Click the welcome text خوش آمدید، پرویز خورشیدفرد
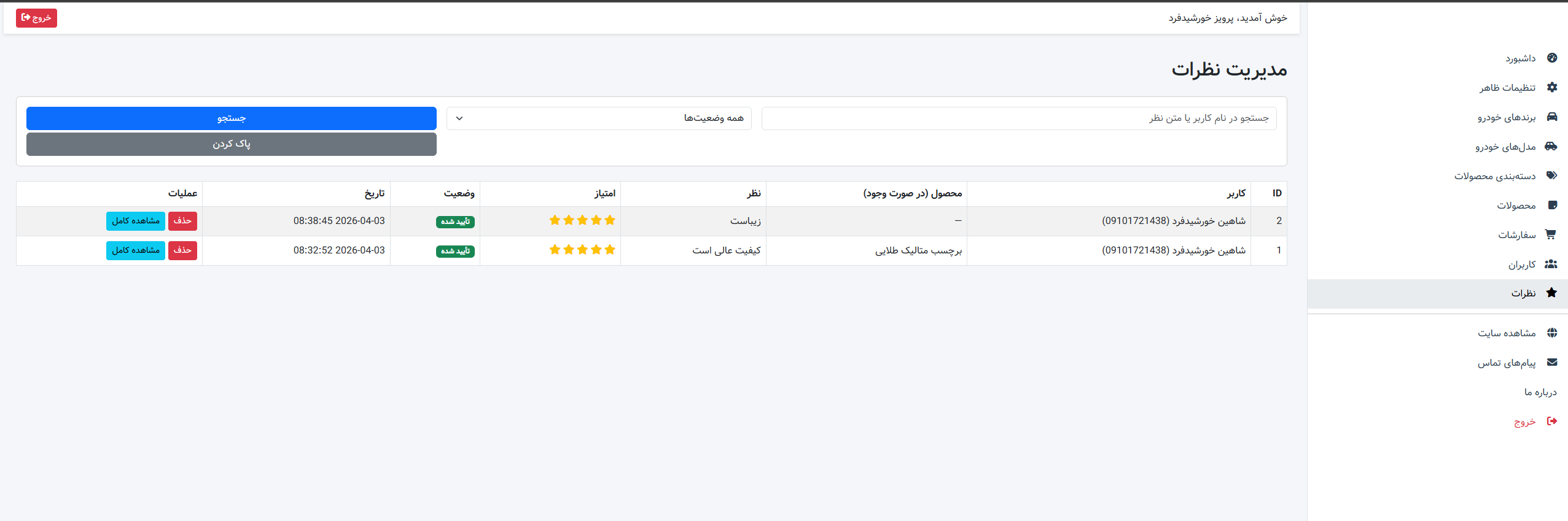The height and width of the screenshot is (521, 1568). pyautogui.click(x=1228, y=18)
